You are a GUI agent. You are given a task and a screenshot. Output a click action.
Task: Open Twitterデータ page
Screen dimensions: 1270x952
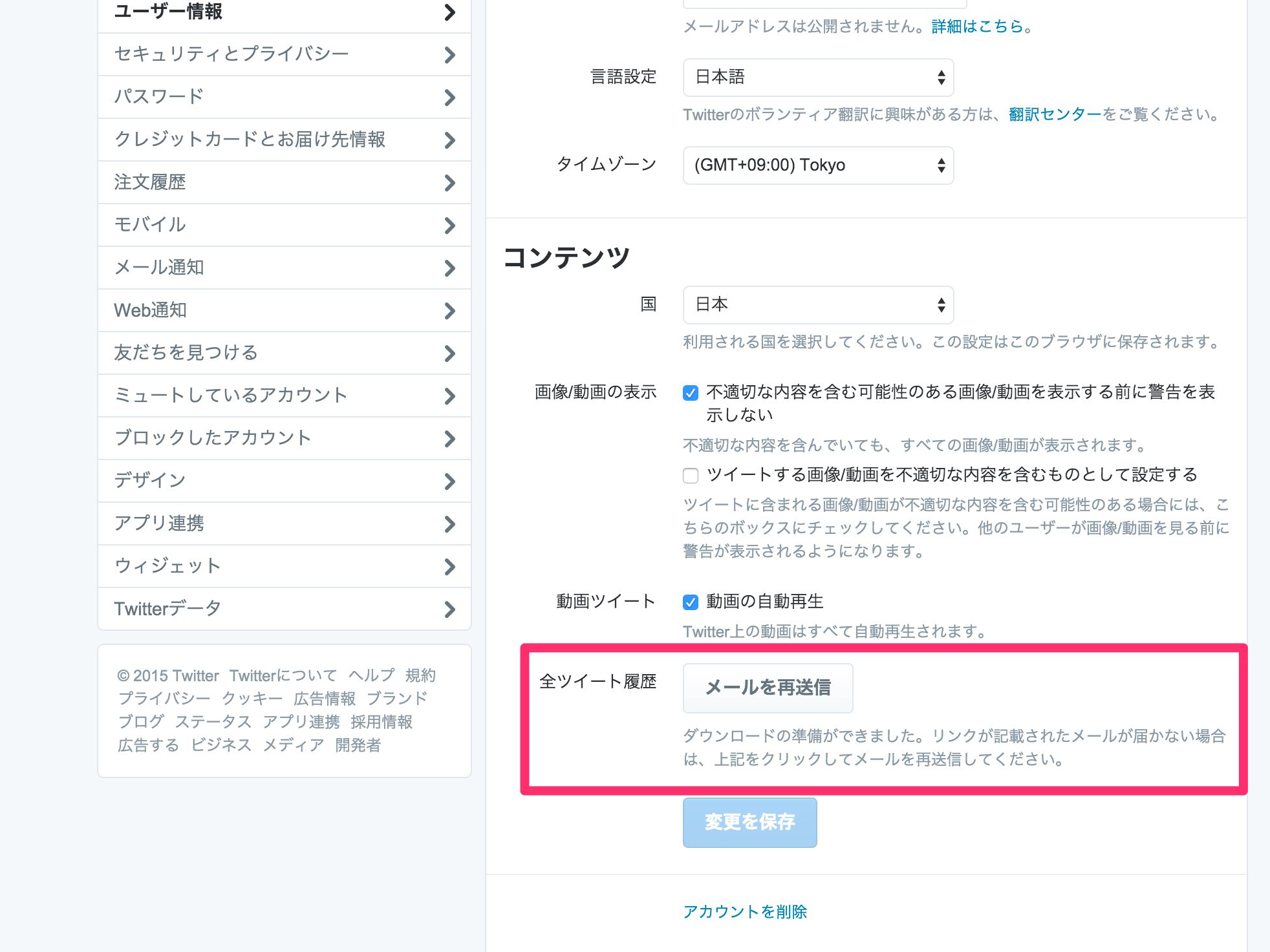click(x=285, y=609)
